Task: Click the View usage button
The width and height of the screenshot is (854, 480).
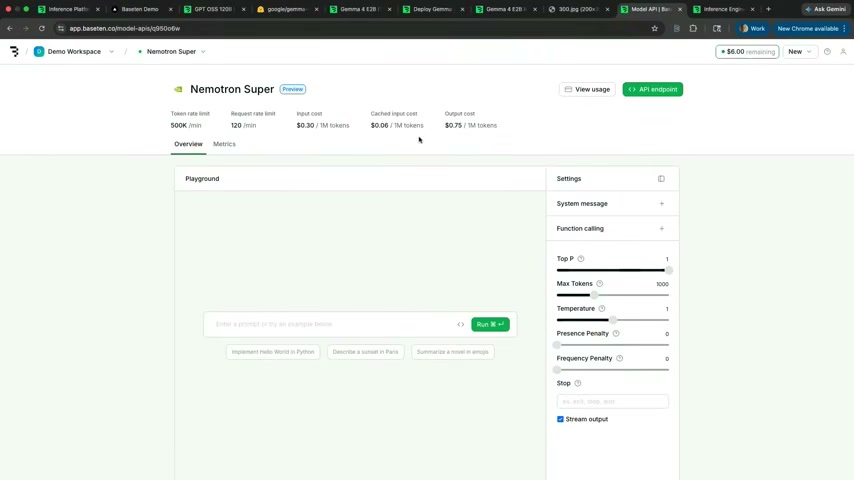Action: click(x=587, y=89)
